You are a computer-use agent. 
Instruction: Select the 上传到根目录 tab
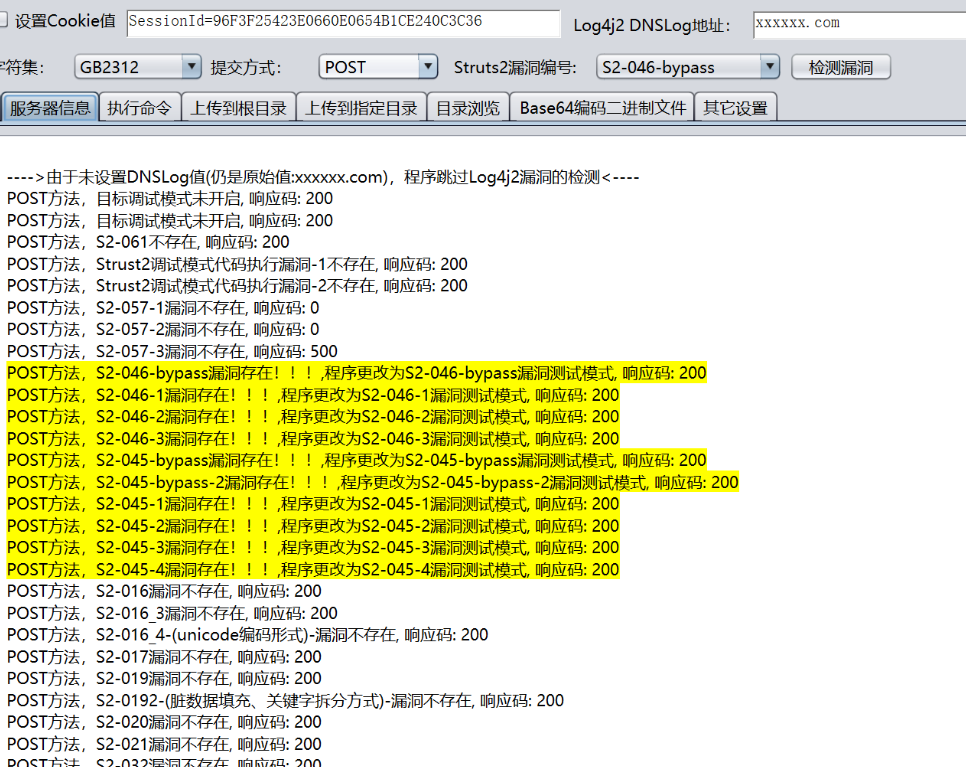pos(238,108)
